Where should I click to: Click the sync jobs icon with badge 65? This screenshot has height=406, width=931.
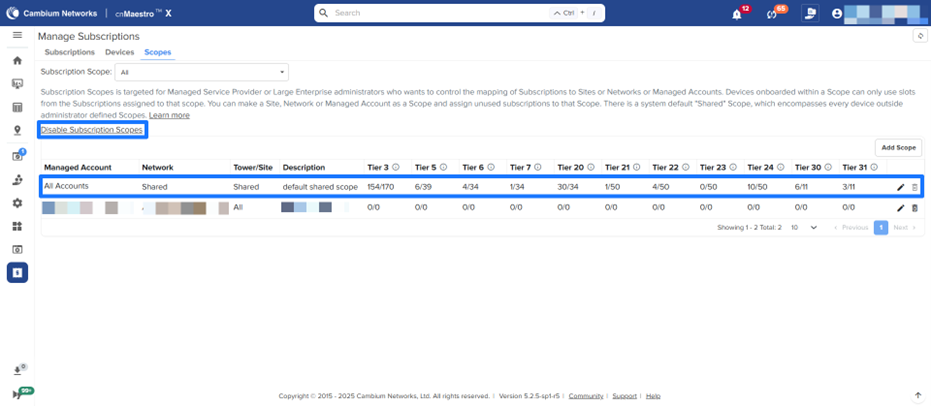pos(772,14)
